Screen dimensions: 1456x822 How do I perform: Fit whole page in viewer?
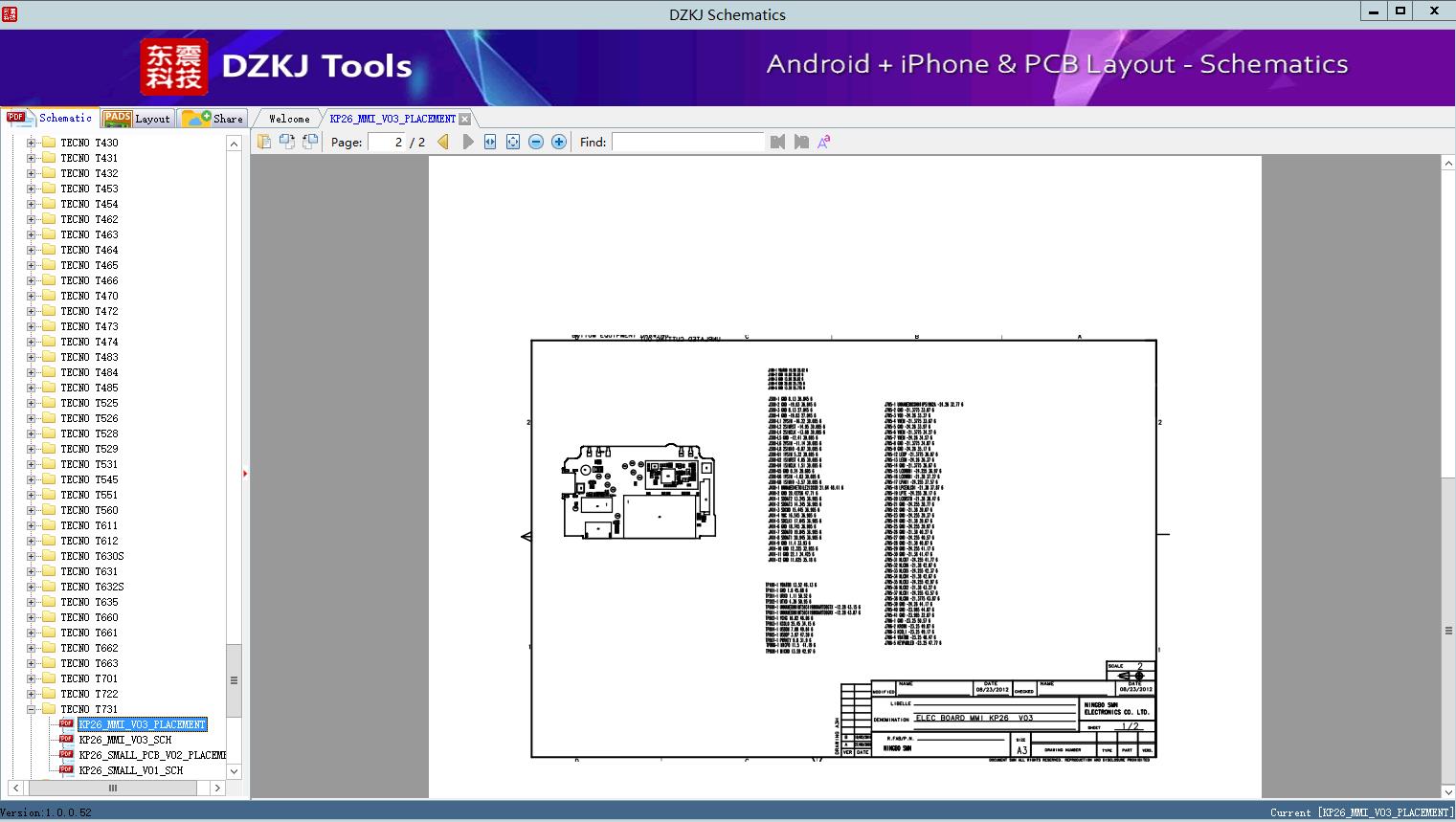tap(513, 142)
